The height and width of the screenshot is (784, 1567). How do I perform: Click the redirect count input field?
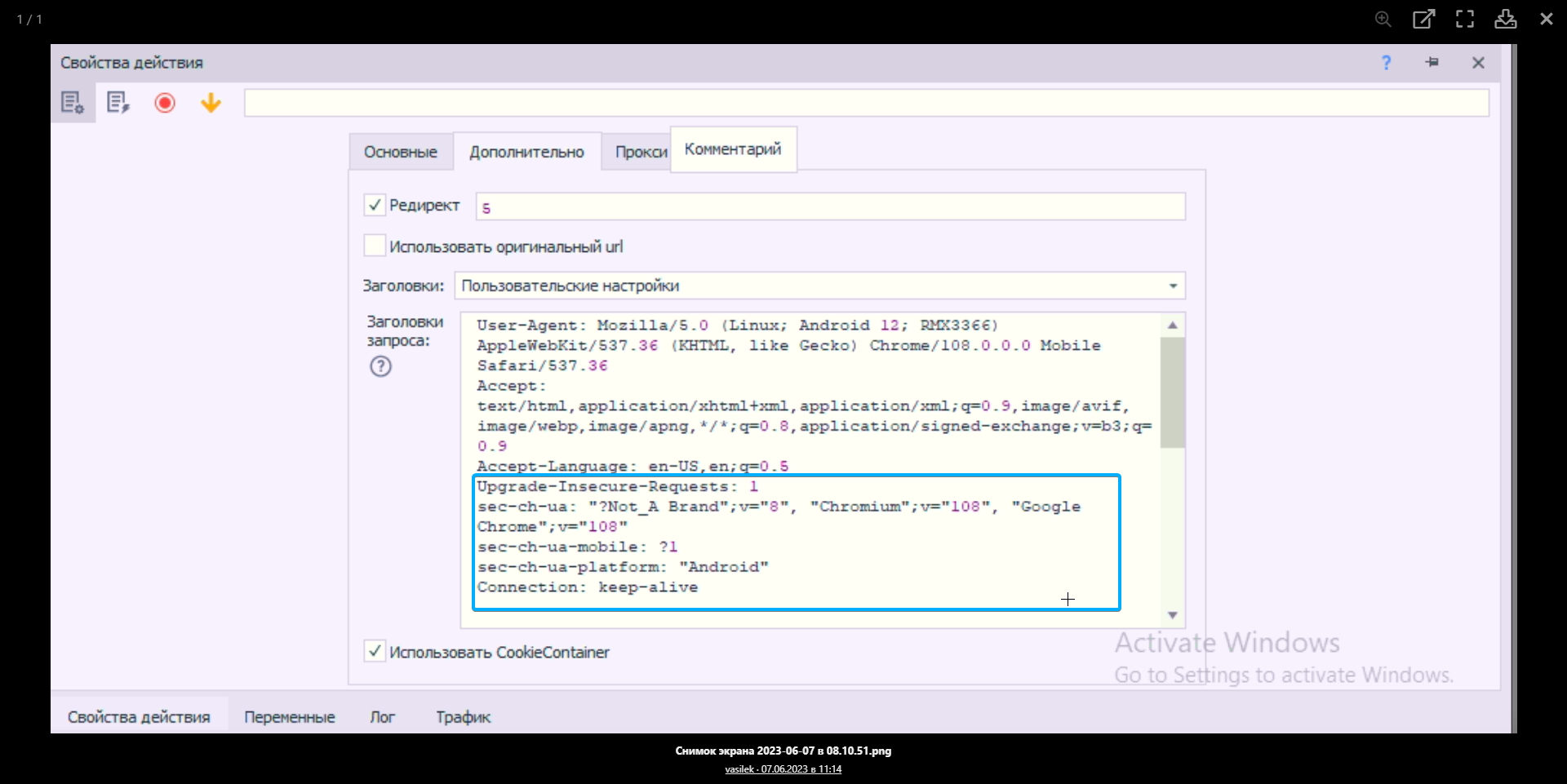[x=830, y=207]
